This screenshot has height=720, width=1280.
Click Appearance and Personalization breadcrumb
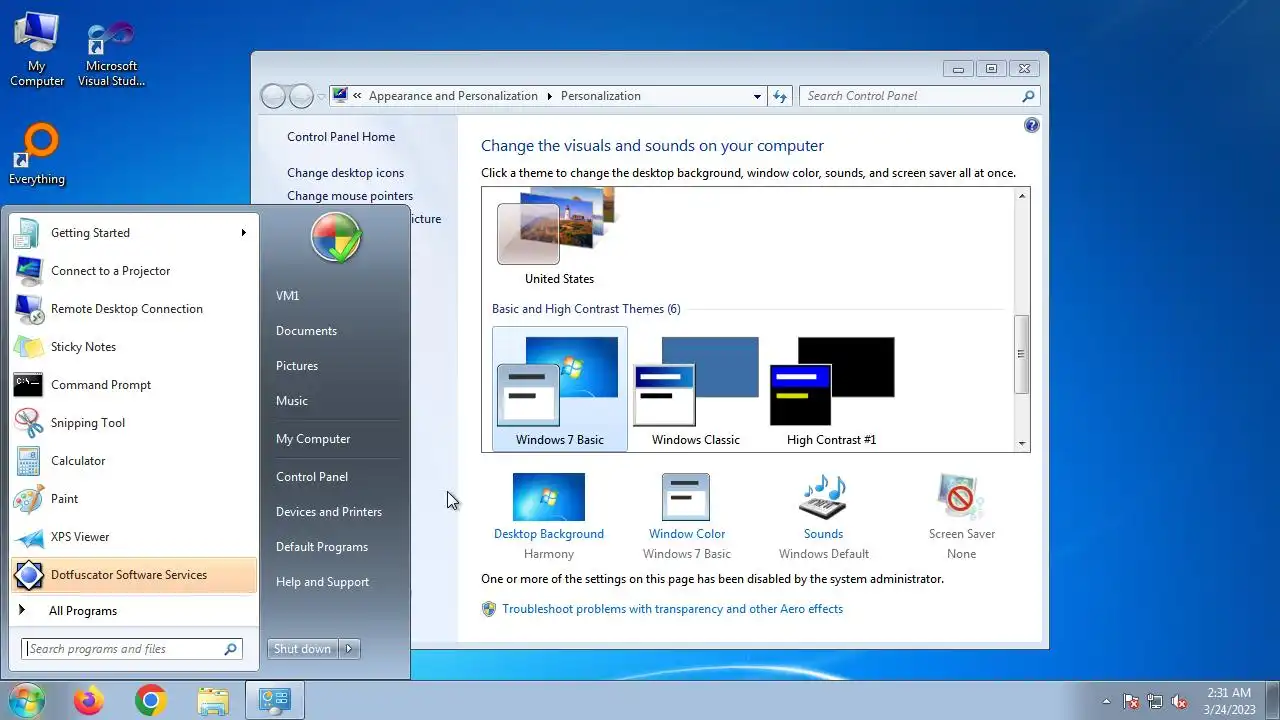[453, 96]
